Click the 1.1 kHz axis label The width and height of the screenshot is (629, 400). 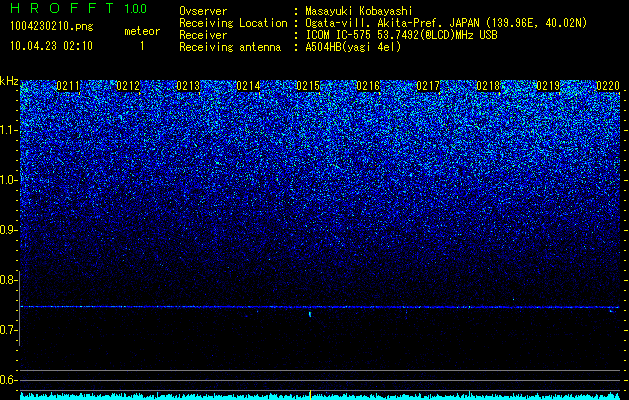pos(8,130)
